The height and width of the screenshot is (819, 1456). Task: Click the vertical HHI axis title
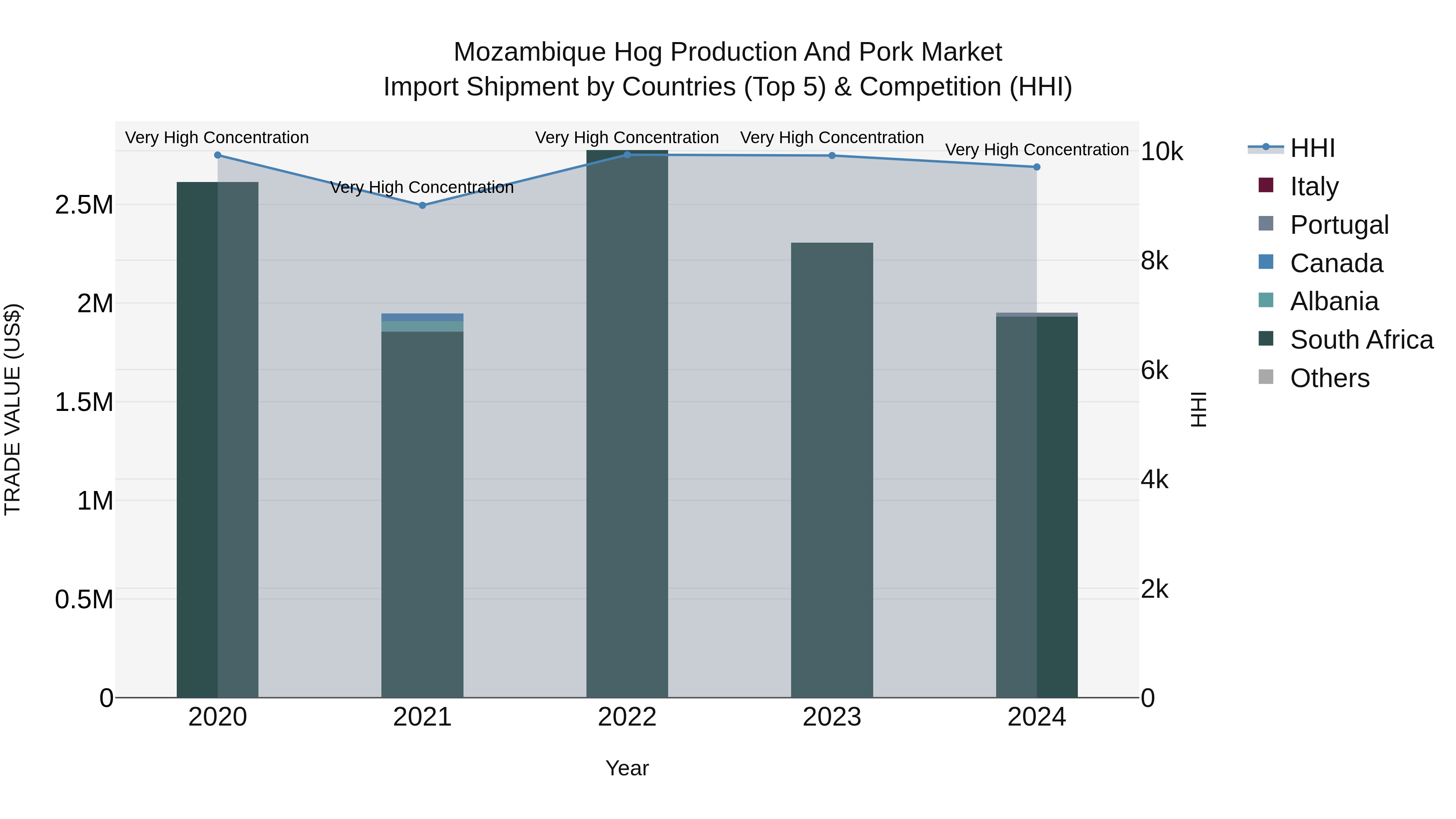(1198, 409)
